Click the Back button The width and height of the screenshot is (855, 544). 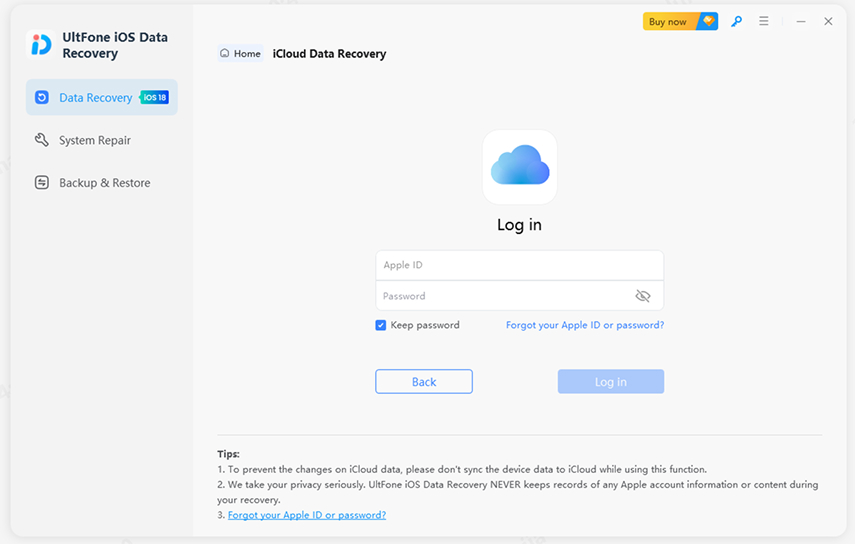[x=424, y=382]
